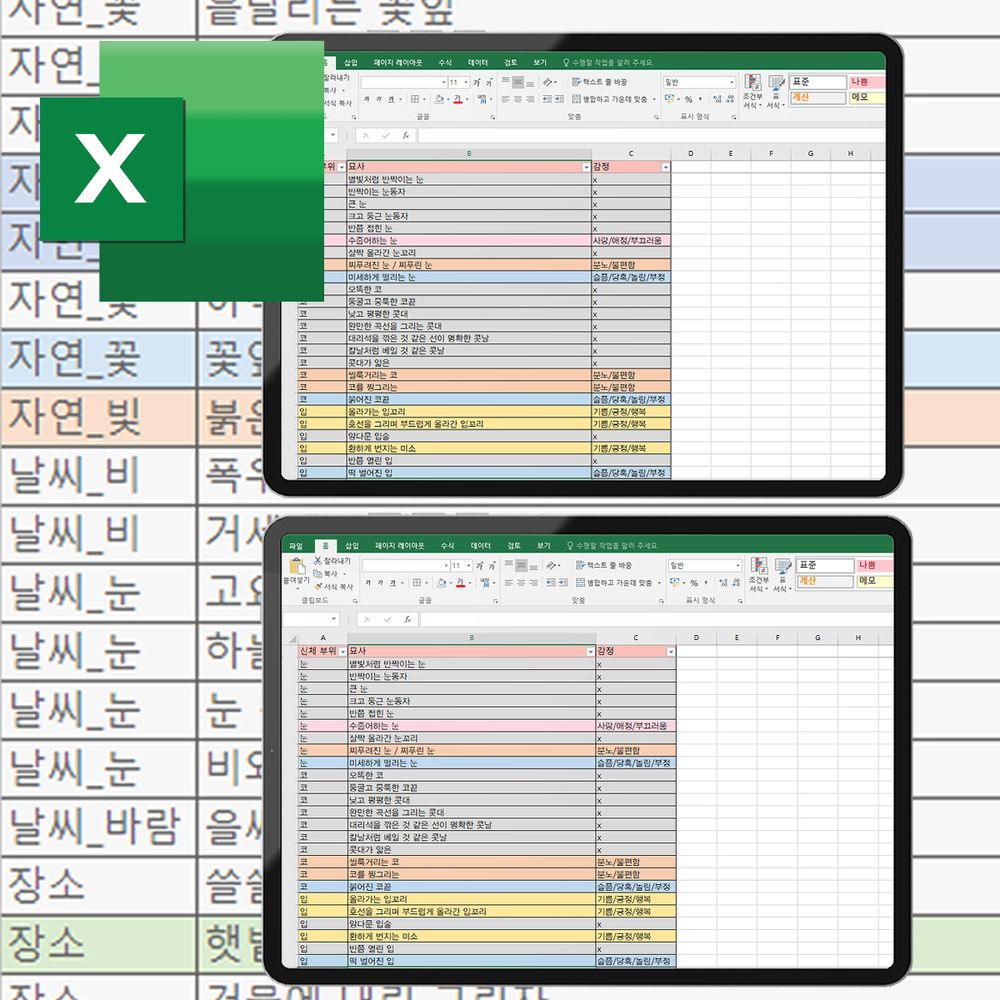Apply 나쁨 cell style in lower Excel
Screen dimensions: 1000x1000
(875, 565)
